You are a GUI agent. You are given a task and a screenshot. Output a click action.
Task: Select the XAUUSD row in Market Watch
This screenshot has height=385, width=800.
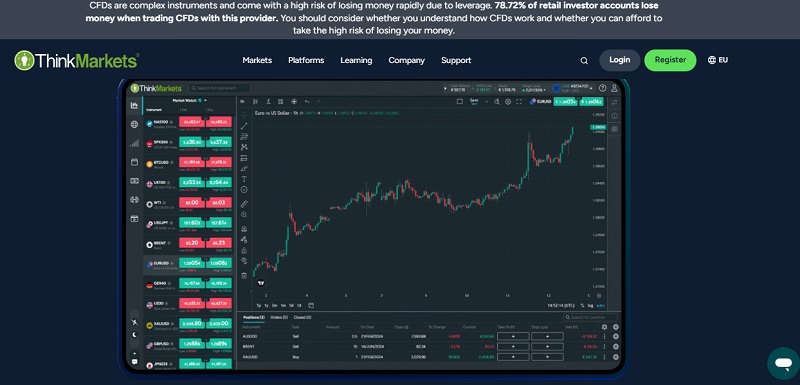(189, 325)
